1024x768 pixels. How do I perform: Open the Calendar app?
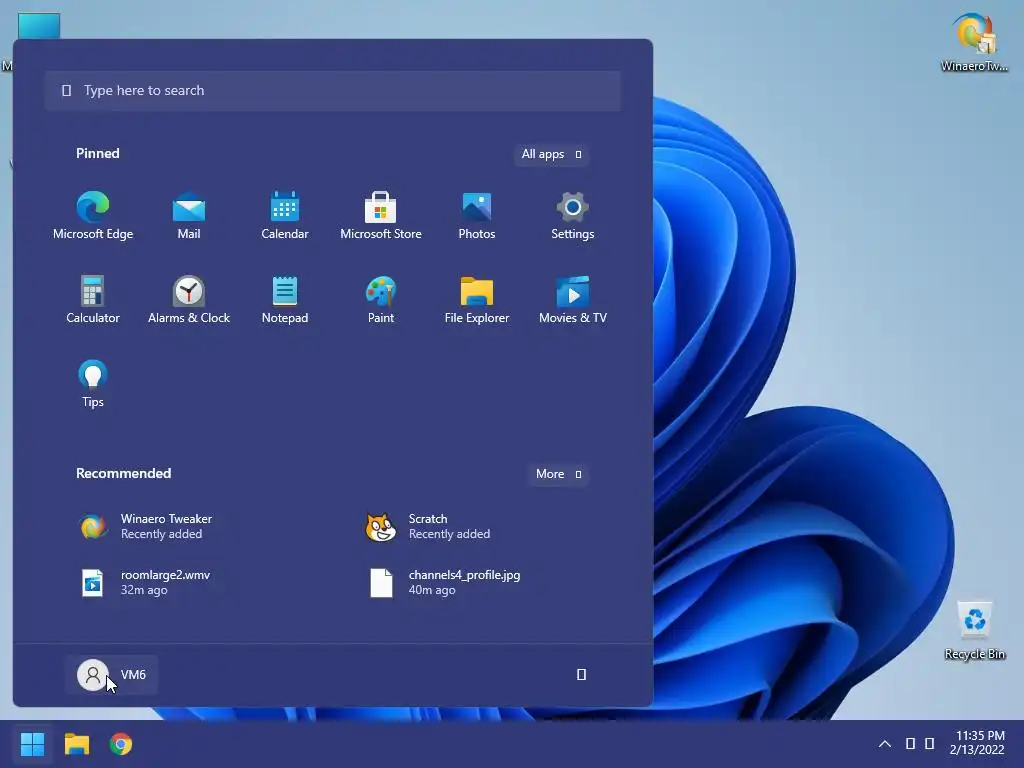tap(285, 216)
